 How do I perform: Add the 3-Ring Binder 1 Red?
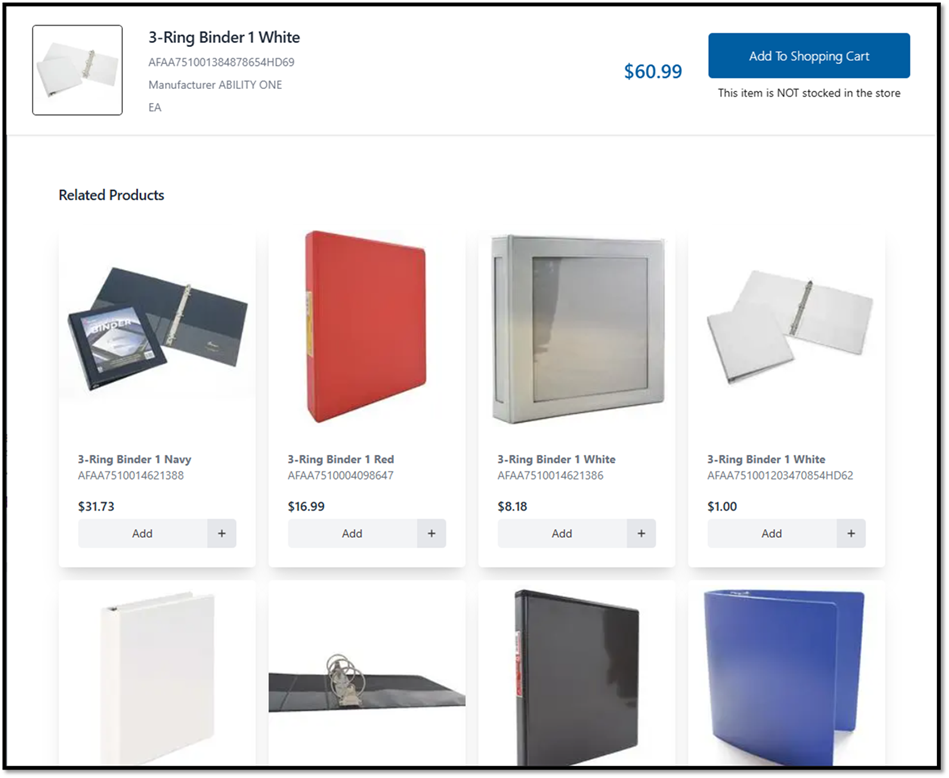352,533
